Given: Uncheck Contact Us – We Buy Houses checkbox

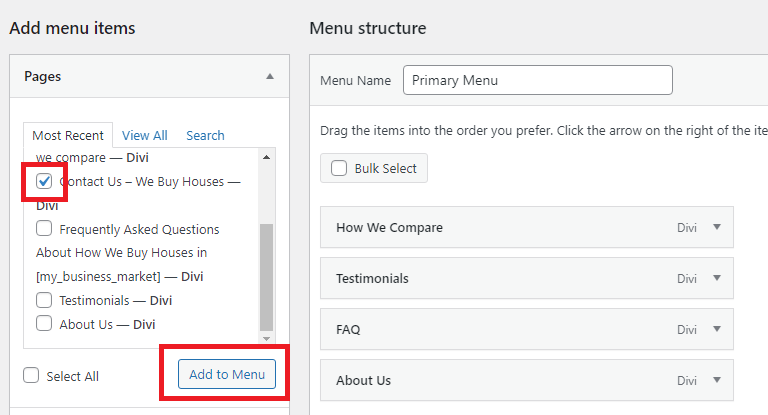Looking at the screenshot, I should pos(44,181).
